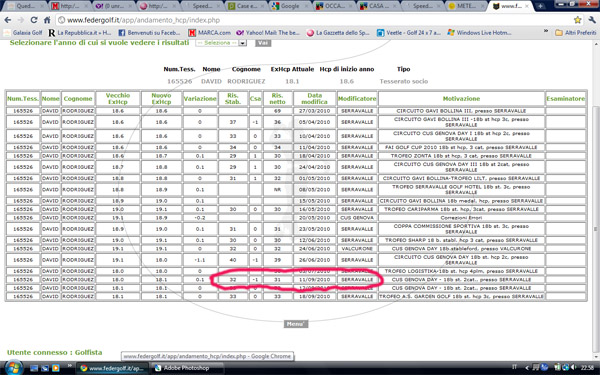Click the browser back arrow
This screenshot has height=375, width=600.
pyautogui.click(x=8, y=20)
